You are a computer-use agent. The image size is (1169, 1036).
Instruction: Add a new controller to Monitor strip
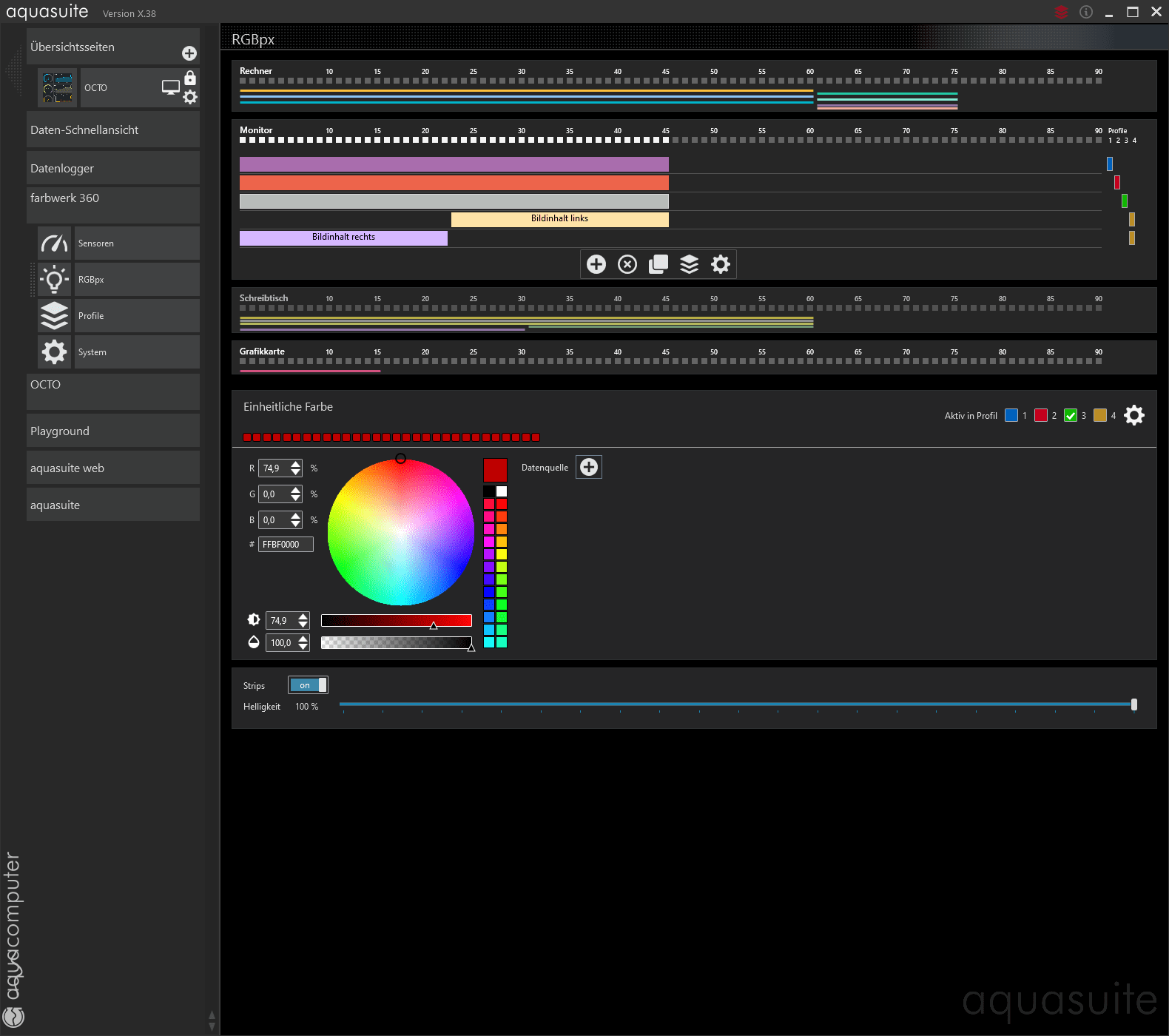point(596,264)
